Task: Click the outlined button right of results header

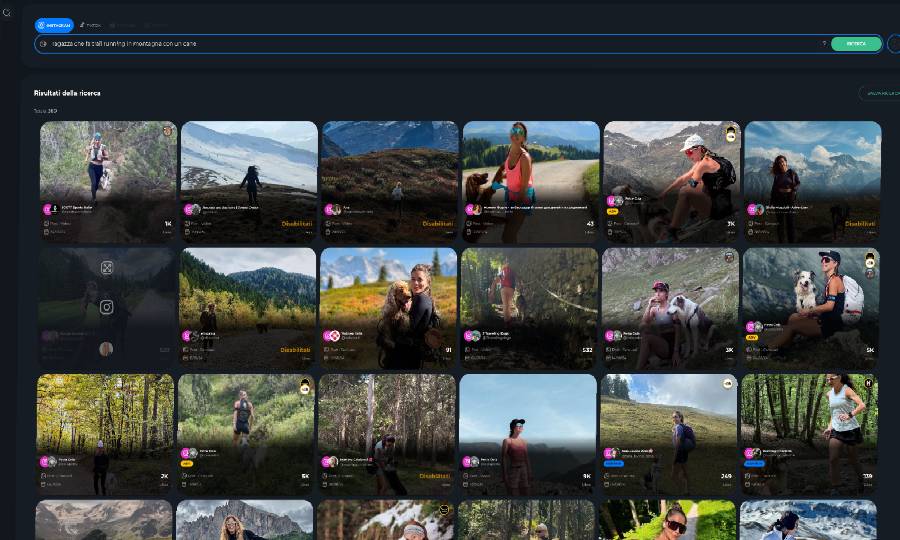Action: point(880,93)
